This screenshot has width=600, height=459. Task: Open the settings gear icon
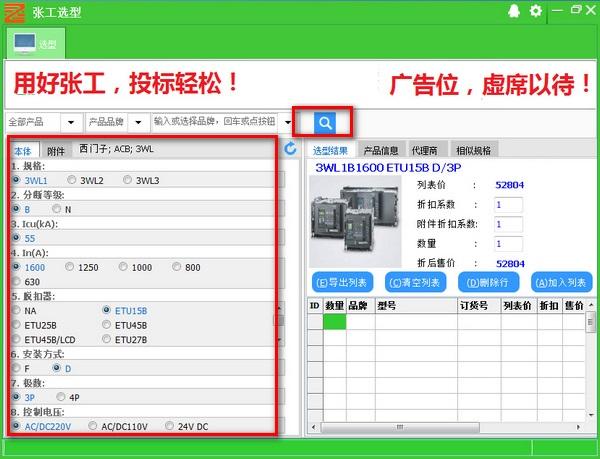click(x=536, y=11)
